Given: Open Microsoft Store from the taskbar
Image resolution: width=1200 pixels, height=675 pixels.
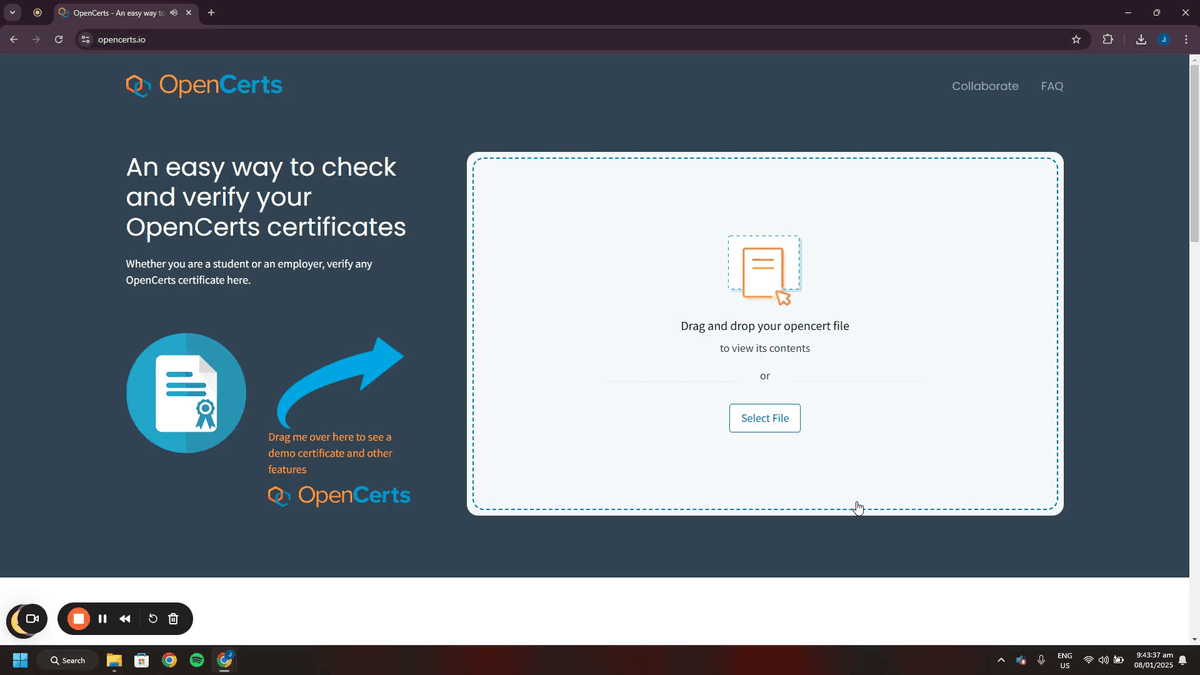Looking at the screenshot, I should tap(142, 660).
